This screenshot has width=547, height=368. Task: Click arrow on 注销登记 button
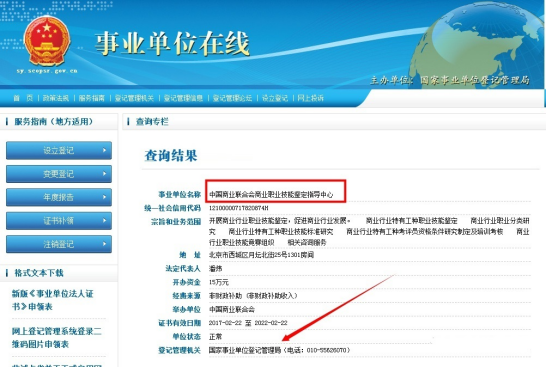[x=104, y=243]
